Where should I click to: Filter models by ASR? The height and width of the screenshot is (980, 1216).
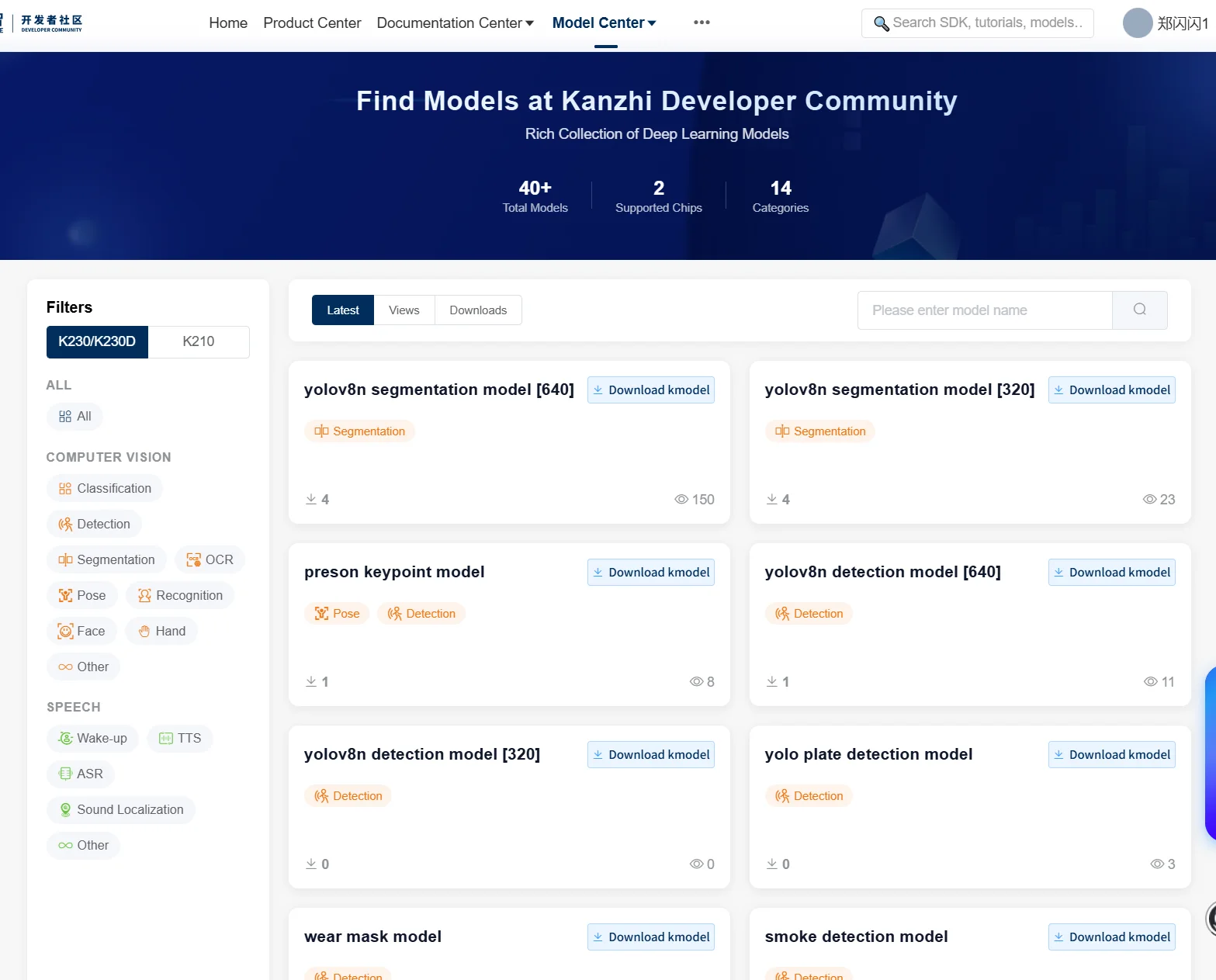81,774
